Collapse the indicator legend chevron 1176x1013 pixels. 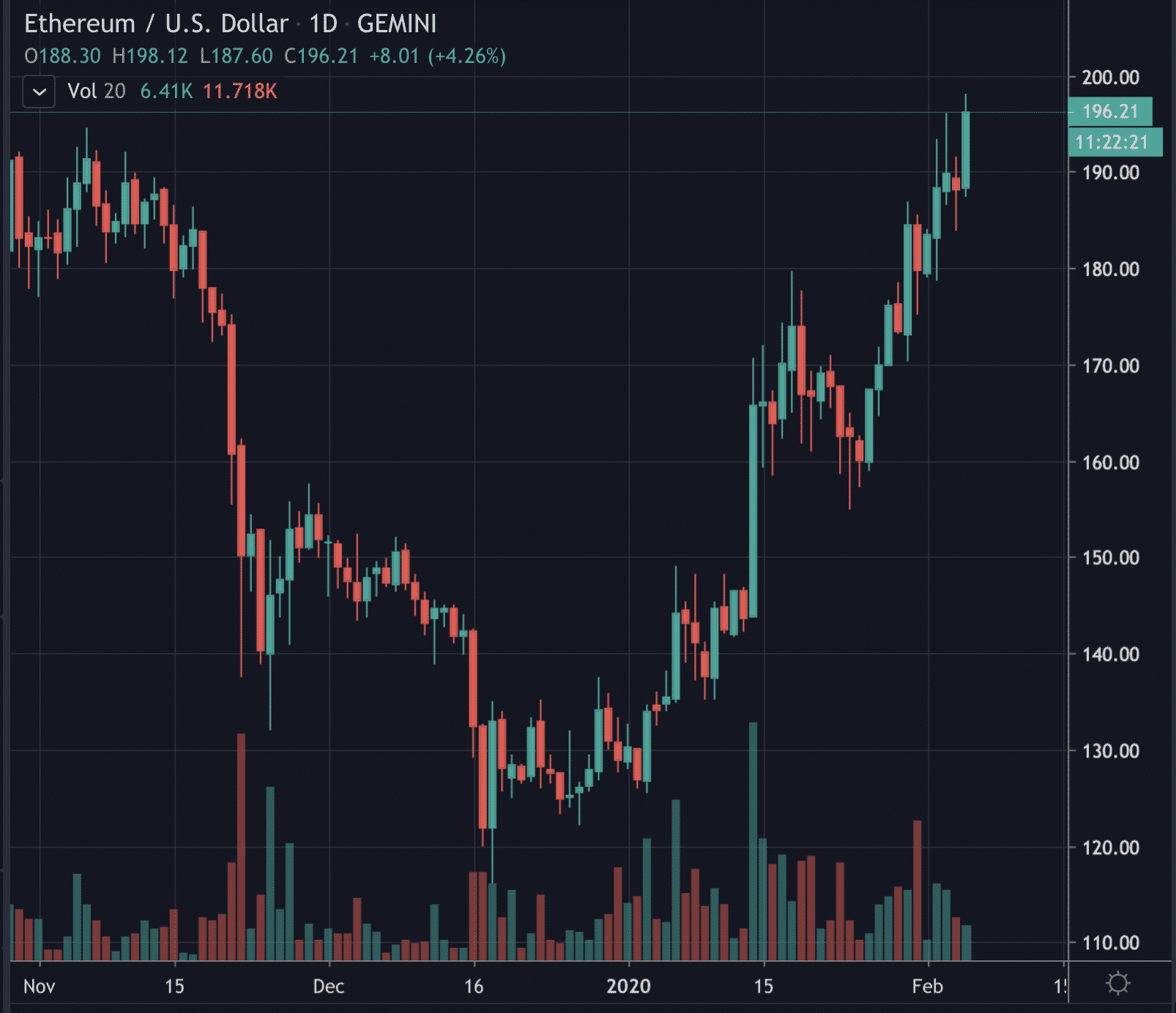(40, 92)
